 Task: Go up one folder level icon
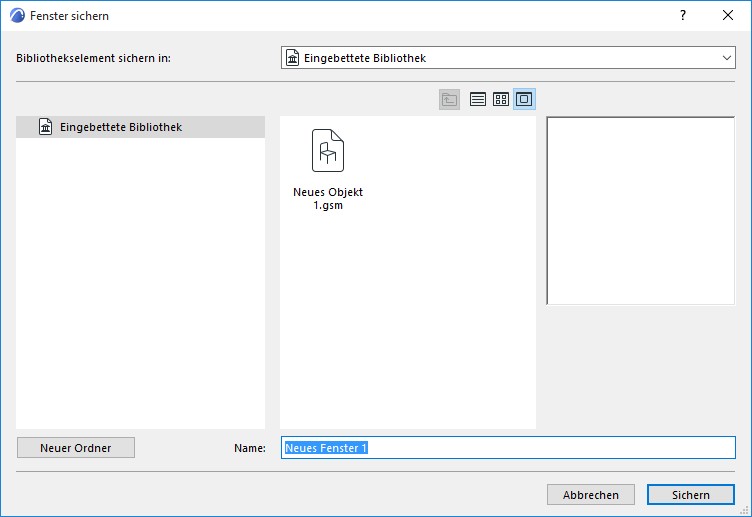[449, 99]
